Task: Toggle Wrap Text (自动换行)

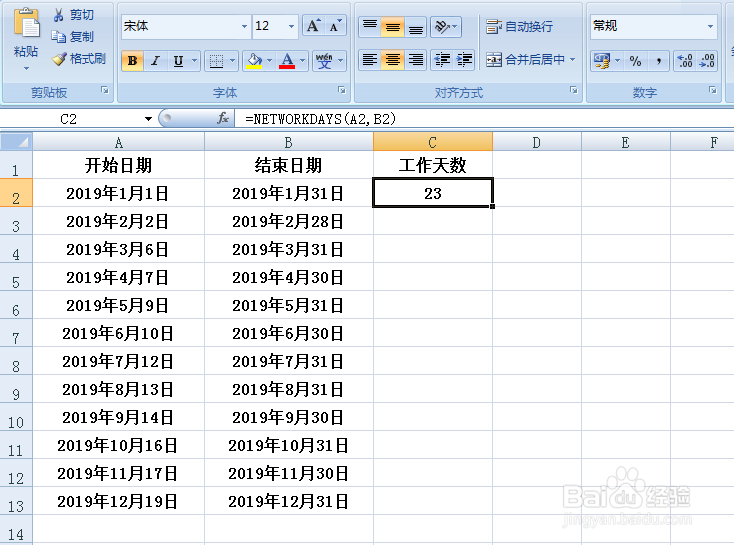Action: pos(519,27)
